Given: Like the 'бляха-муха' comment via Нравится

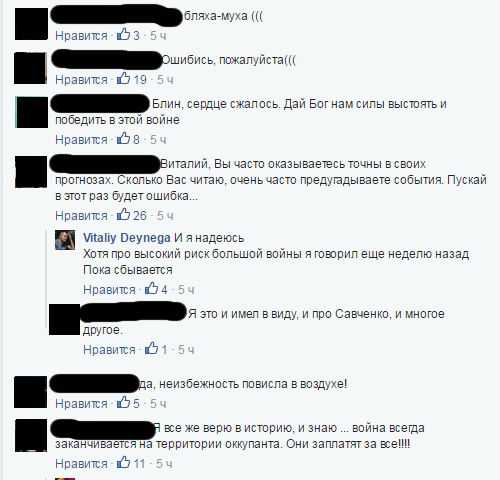Looking at the screenshot, I should (81, 36).
